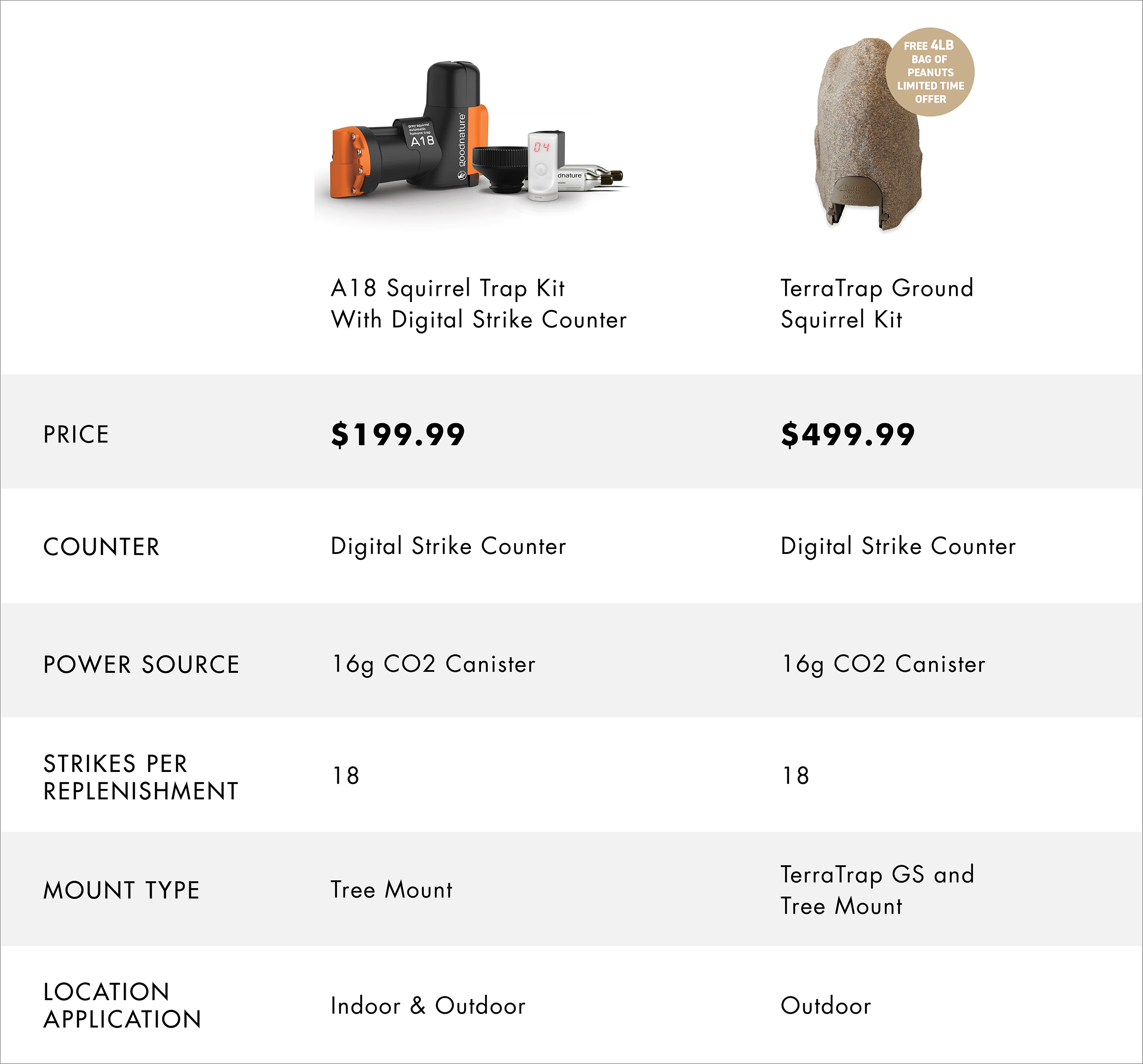This screenshot has height=1064, width=1143.
Task: Open the TerraTrap Ground Squirrel Kit title
Action: click(x=877, y=303)
